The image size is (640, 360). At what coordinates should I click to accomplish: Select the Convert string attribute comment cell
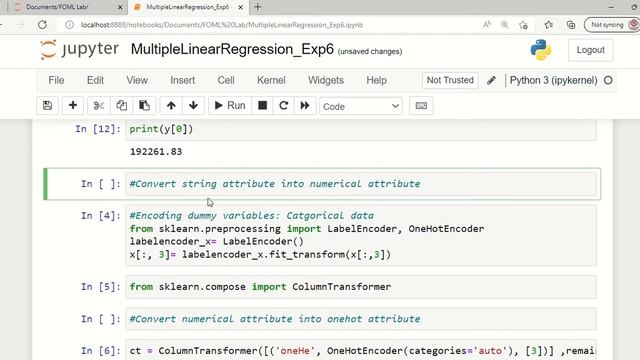click(361, 184)
